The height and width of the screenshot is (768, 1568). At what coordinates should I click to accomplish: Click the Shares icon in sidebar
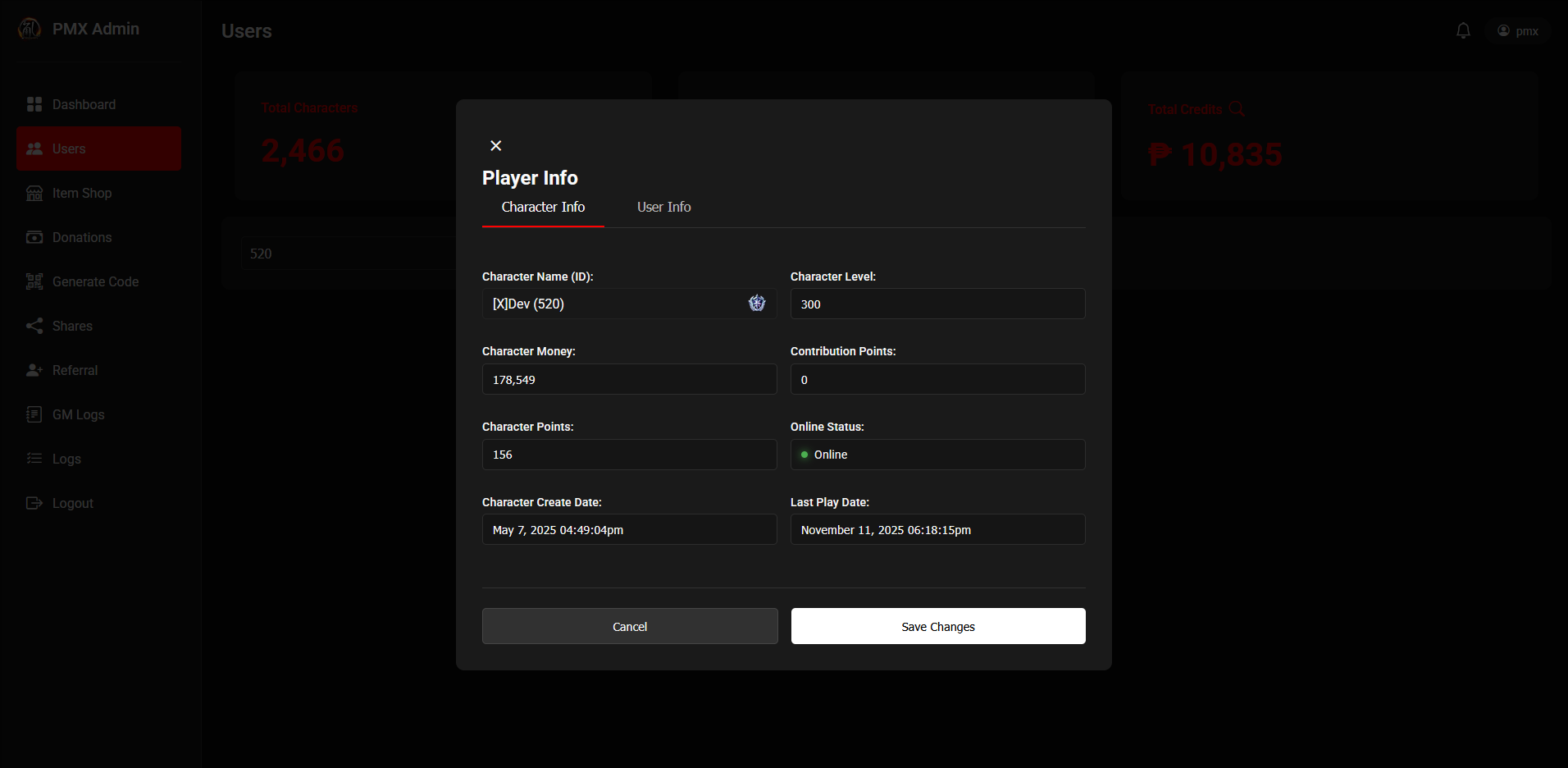point(34,326)
